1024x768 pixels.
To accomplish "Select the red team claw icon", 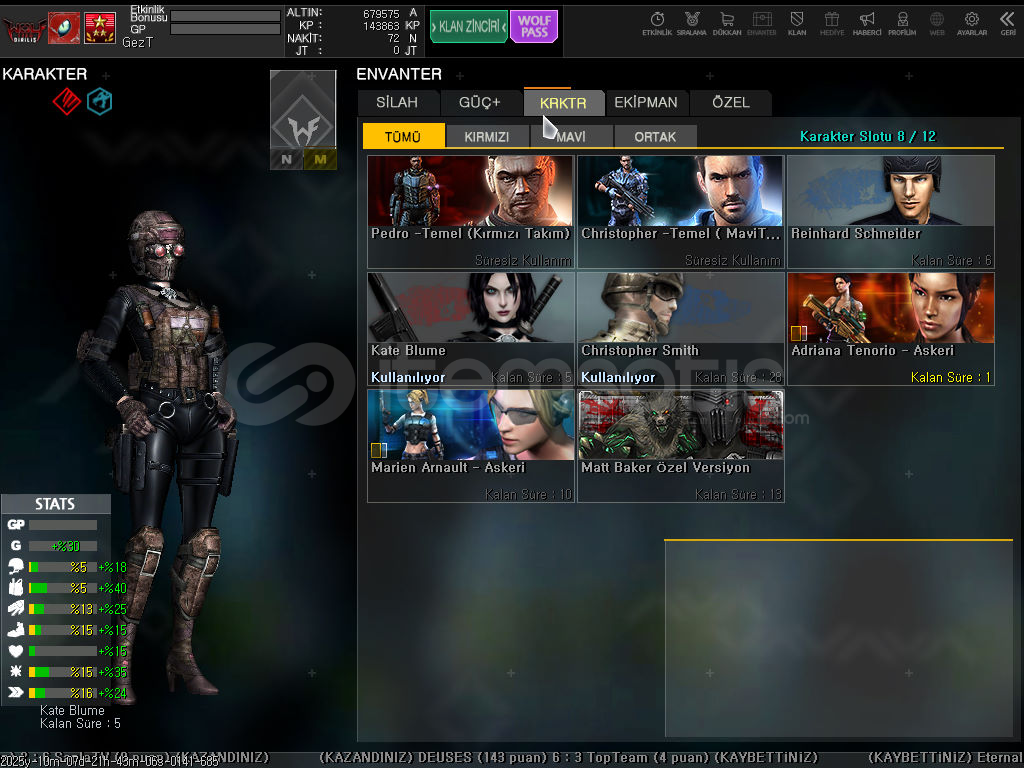I will click(66, 101).
